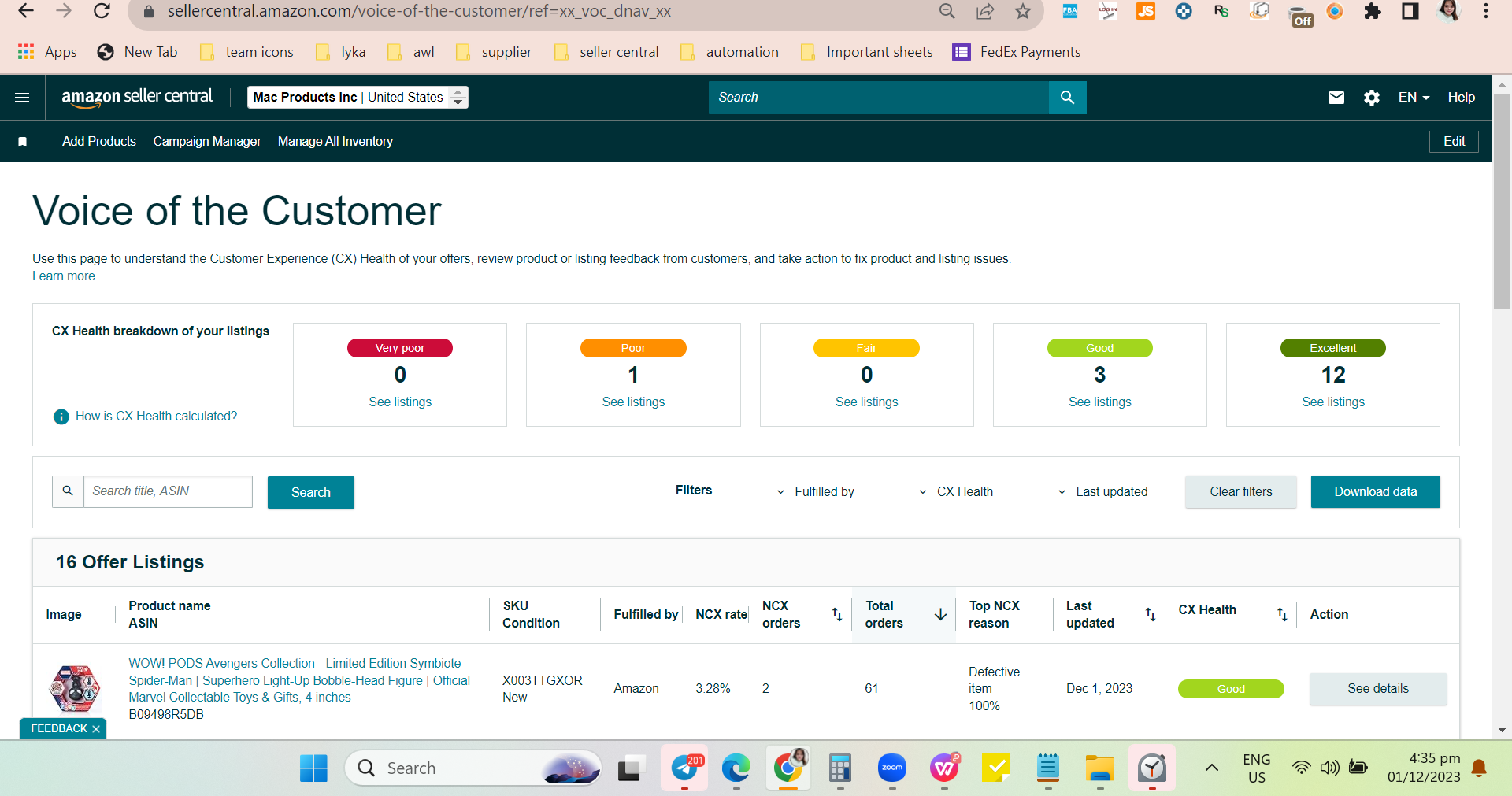This screenshot has width=1512, height=796.
Task: Sort listings by NCX orders column
Action: tap(837, 614)
